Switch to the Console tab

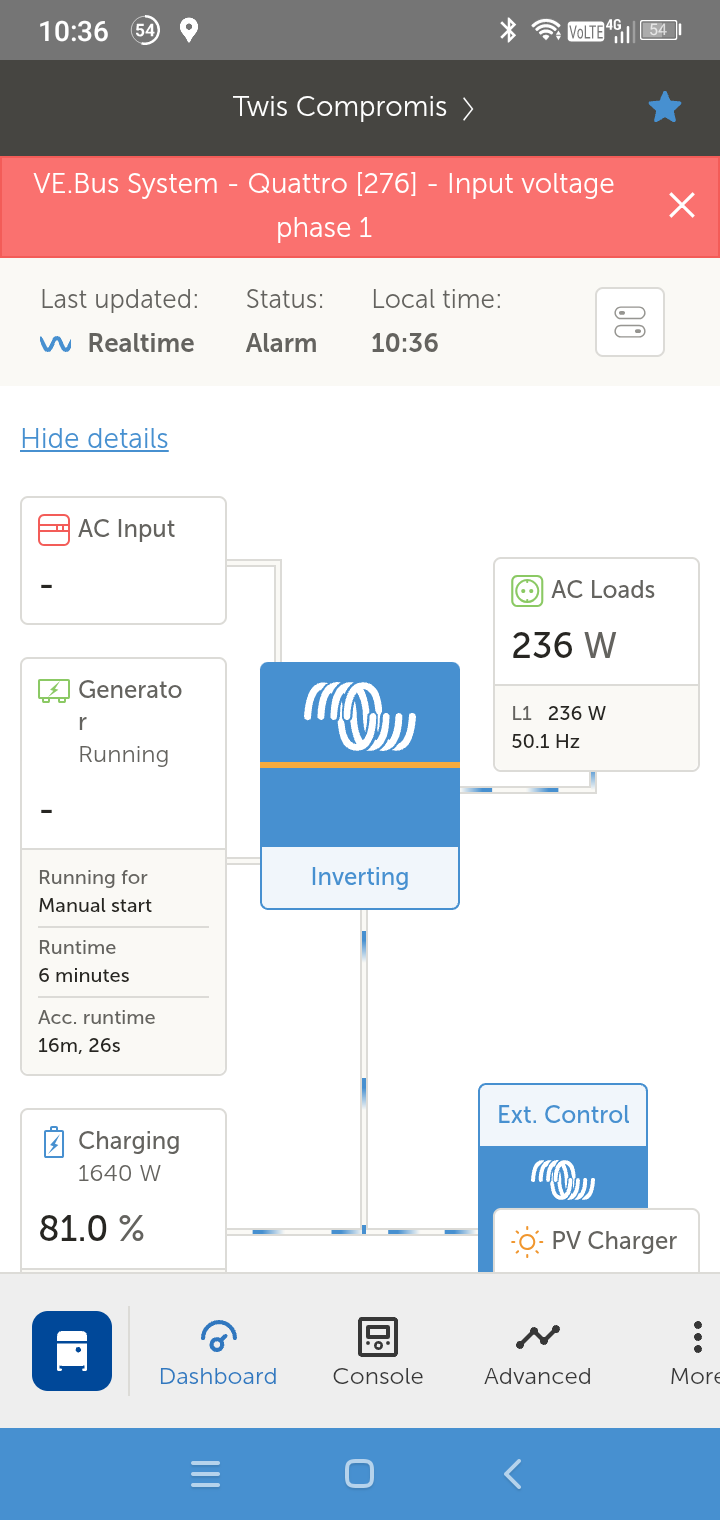(x=377, y=1352)
